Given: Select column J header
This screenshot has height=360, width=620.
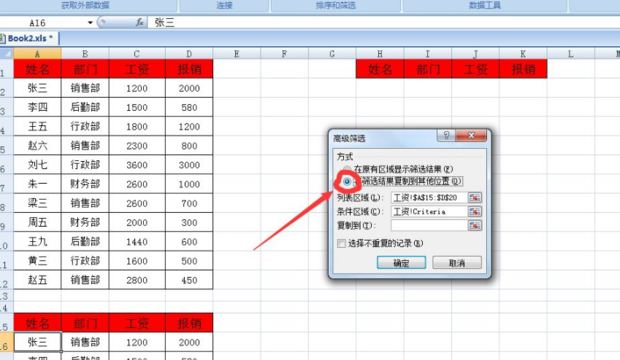Looking at the screenshot, I should 476,54.
